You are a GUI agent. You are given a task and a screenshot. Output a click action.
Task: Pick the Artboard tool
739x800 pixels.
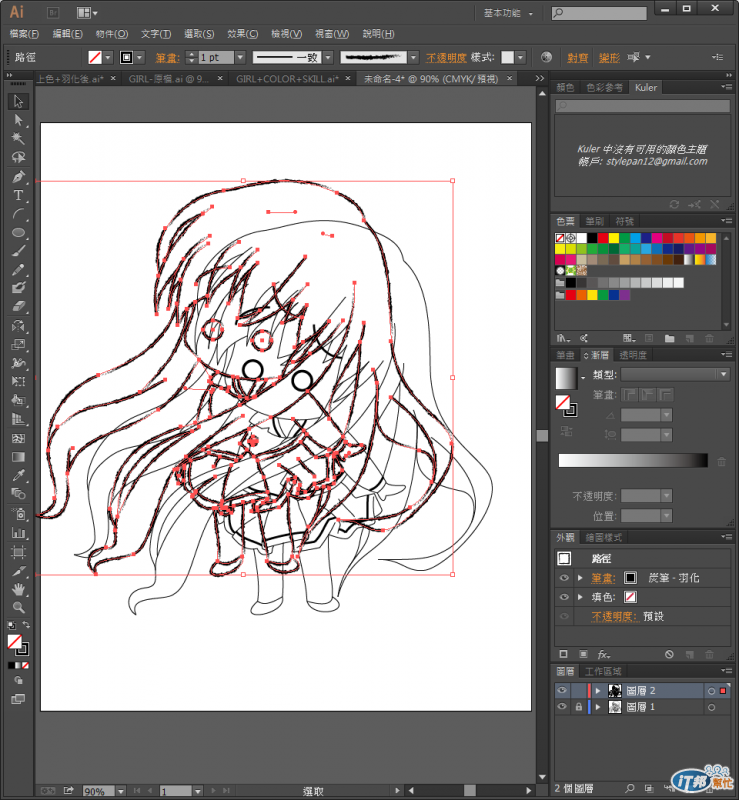point(18,552)
